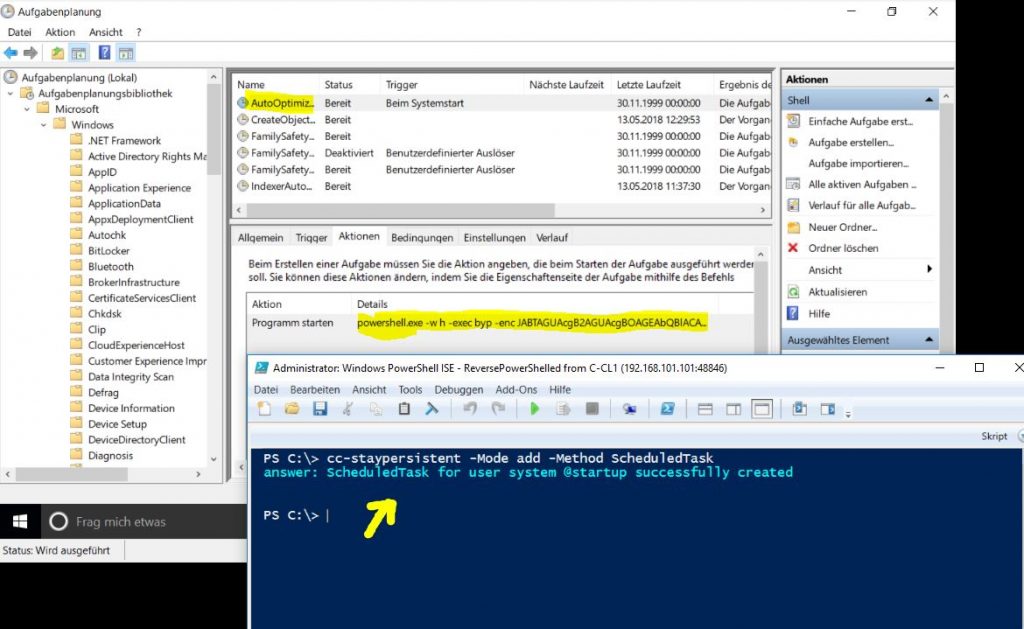Toggle the action pane toolbar icon
This screenshot has height=629, width=1024.
(x=125, y=53)
